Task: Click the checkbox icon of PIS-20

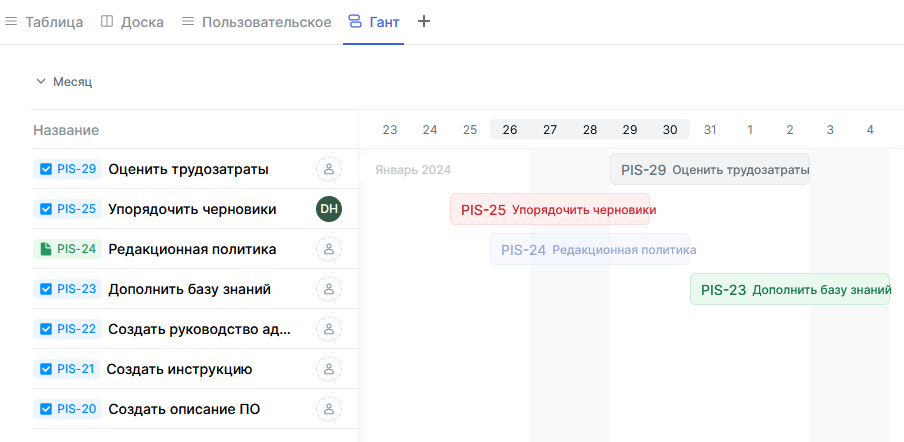Action: click(x=45, y=409)
